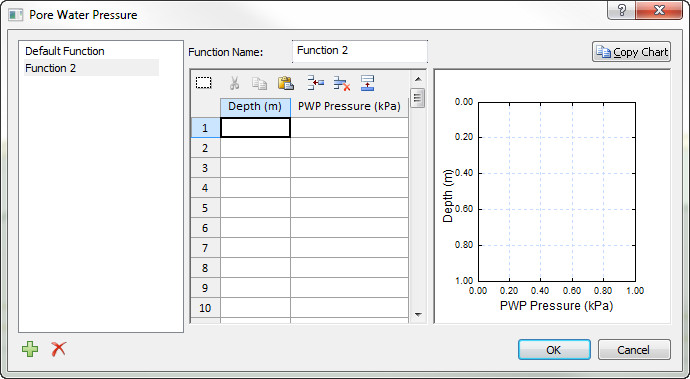Select Function 2 in the list
This screenshot has height=379, width=690.
click(x=91, y=68)
